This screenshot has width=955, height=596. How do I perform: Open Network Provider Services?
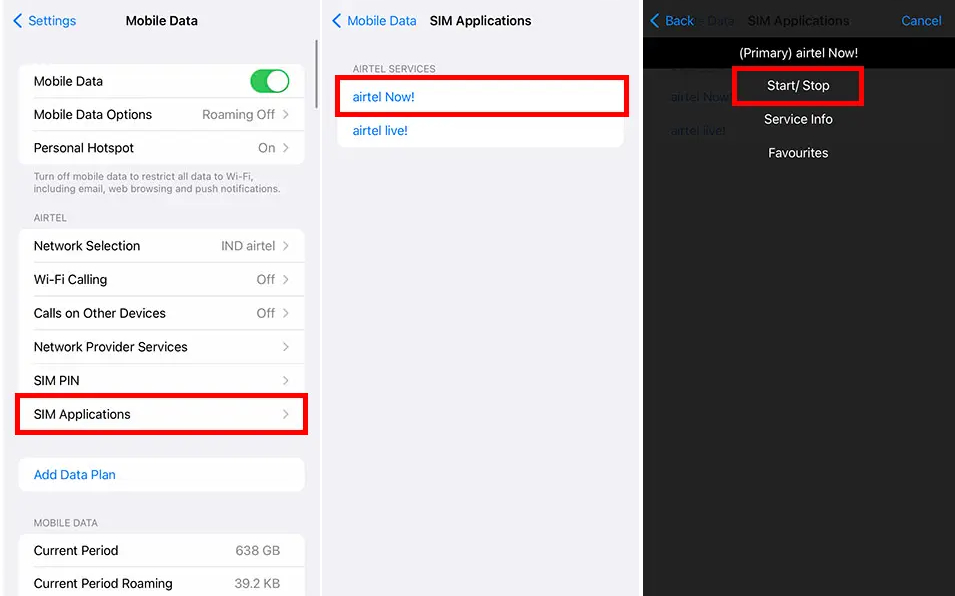point(161,347)
